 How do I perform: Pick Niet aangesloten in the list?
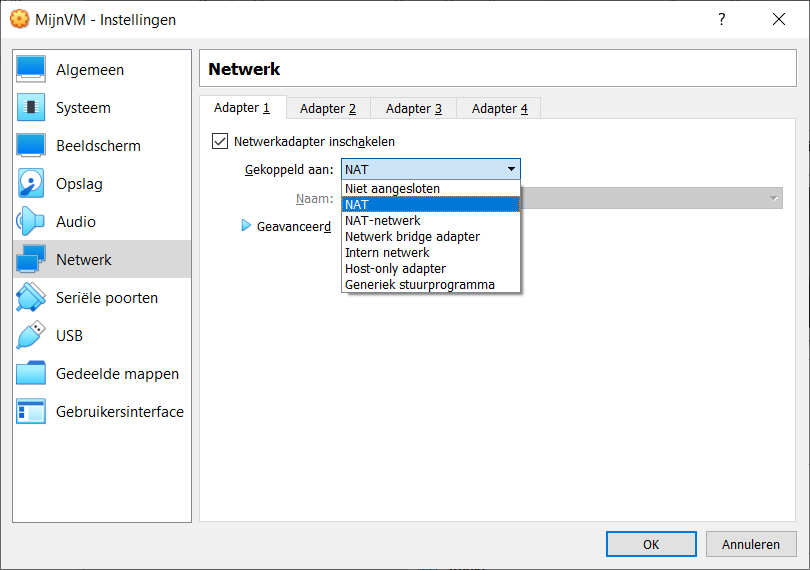[x=392, y=189]
